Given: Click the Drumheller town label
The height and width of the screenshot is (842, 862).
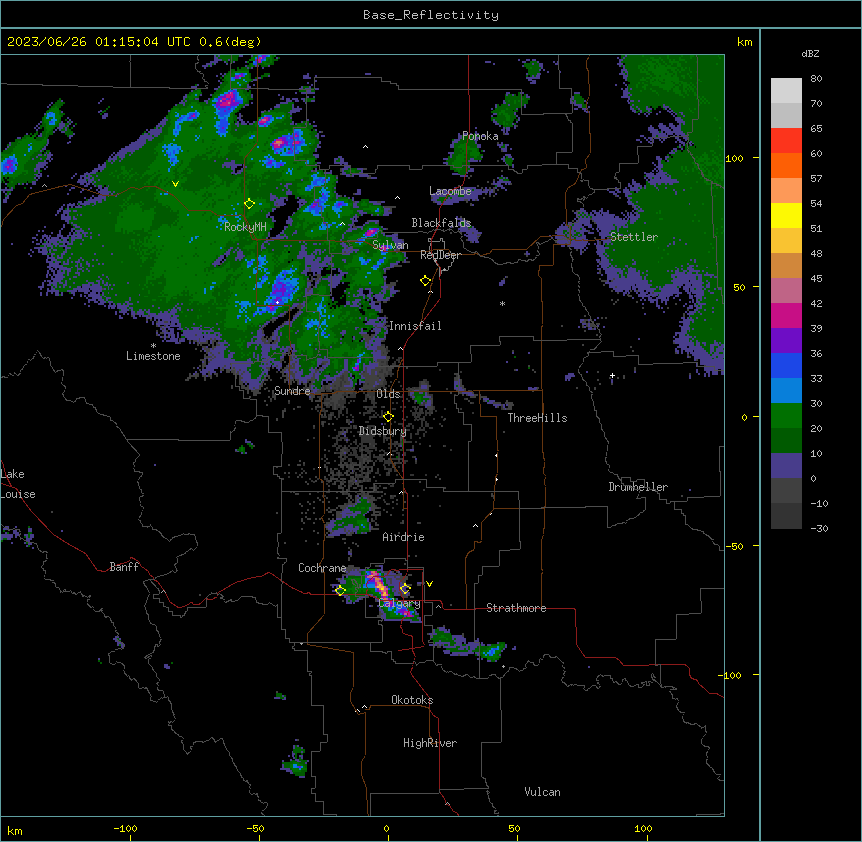Looking at the screenshot, I should [x=638, y=487].
